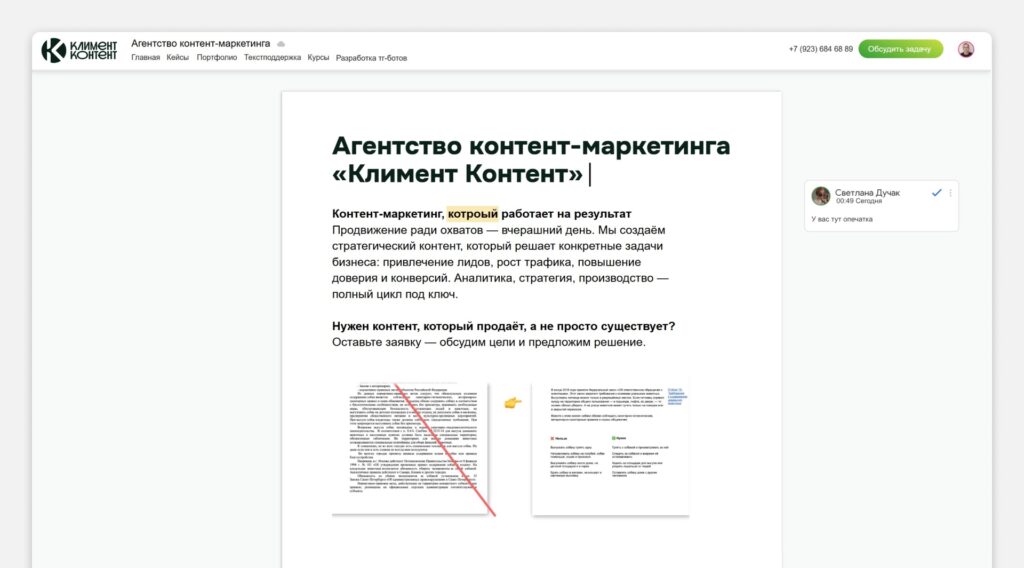Go to the Портфолио section
The image size is (1024, 568).
point(217,58)
